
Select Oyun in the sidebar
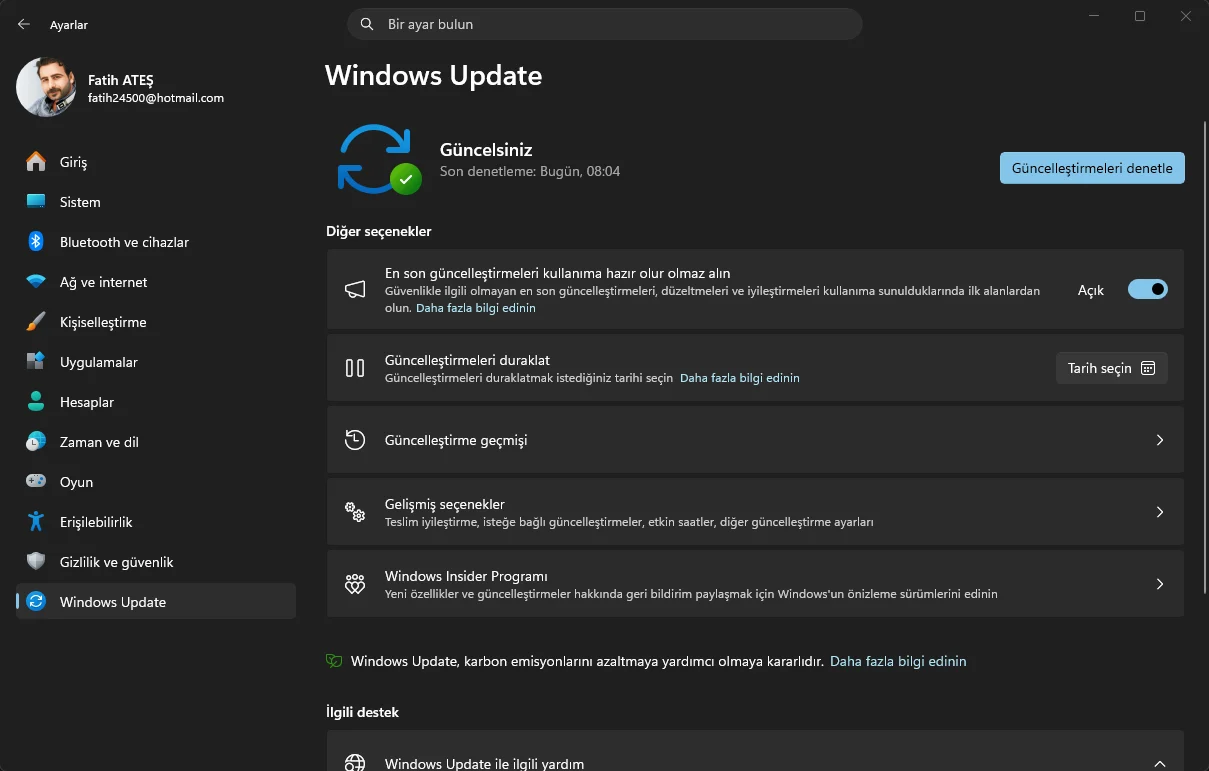click(156, 482)
